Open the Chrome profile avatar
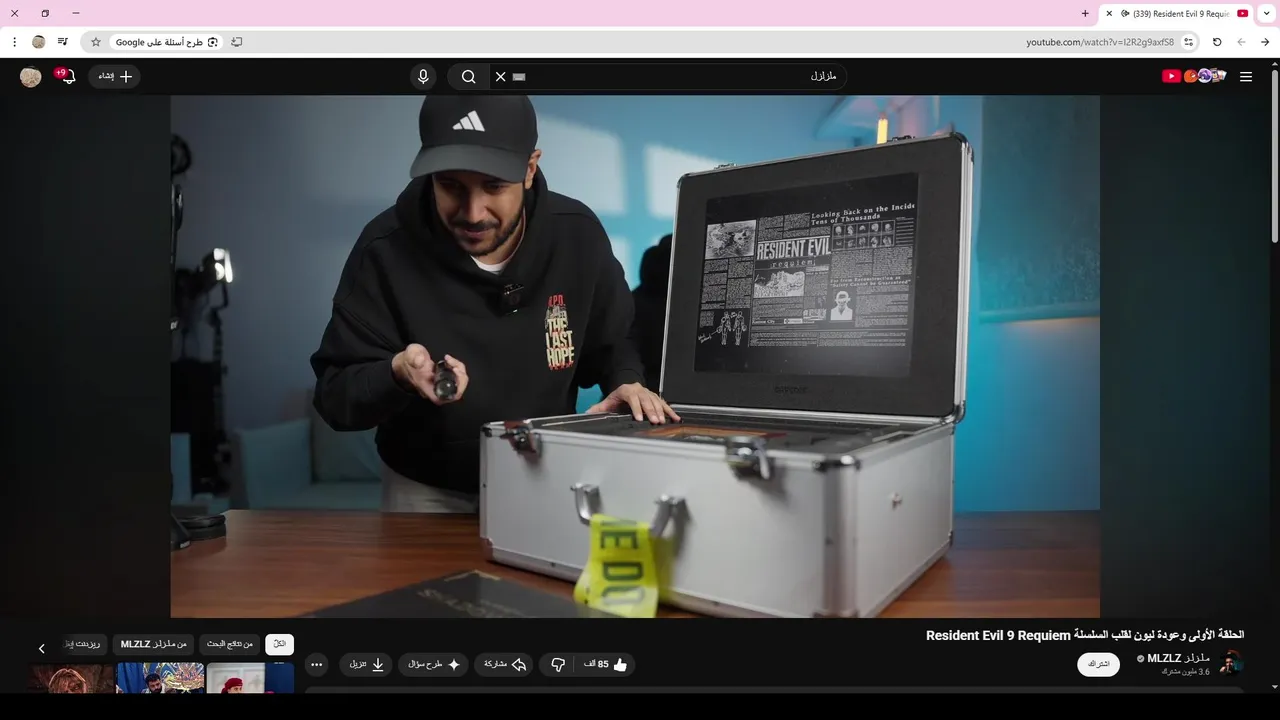Image resolution: width=1280 pixels, height=720 pixels. pos(39,42)
